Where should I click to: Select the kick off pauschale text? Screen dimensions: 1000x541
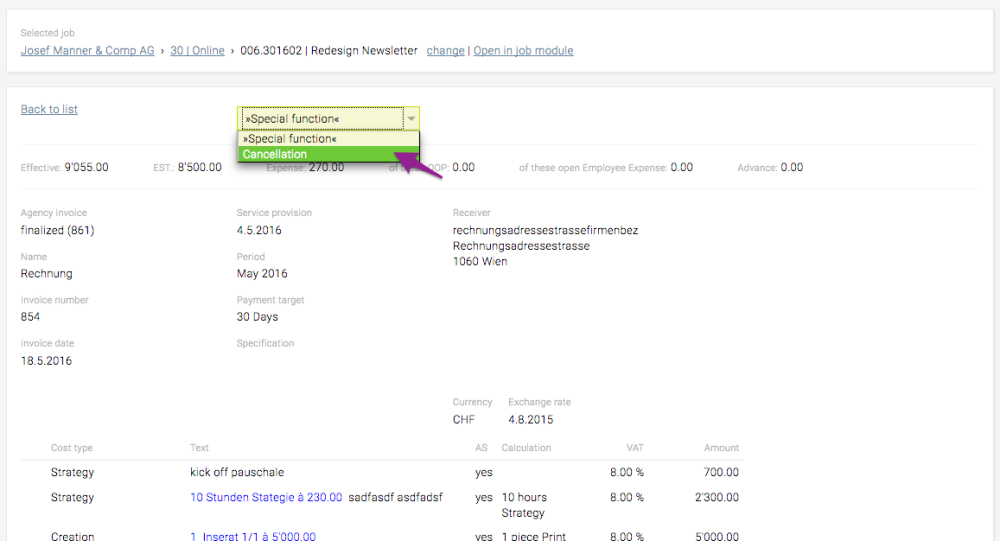(237, 472)
